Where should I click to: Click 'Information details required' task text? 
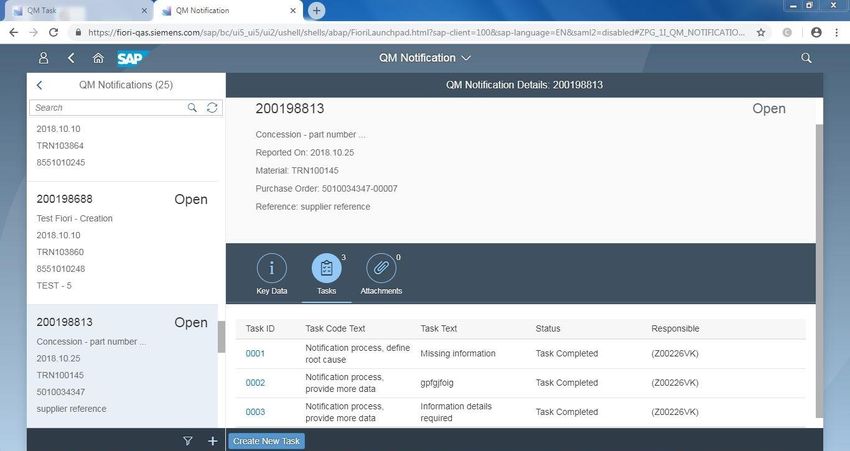[456, 412]
